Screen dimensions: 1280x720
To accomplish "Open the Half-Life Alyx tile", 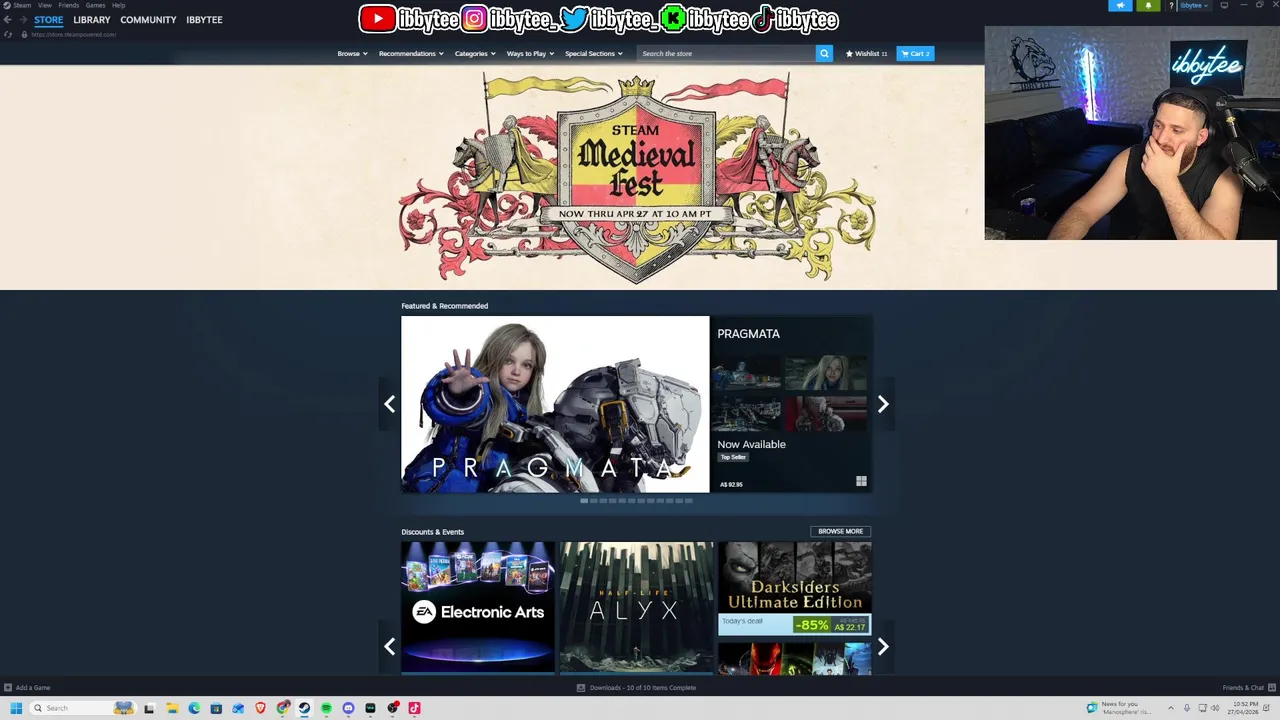I will coord(637,607).
